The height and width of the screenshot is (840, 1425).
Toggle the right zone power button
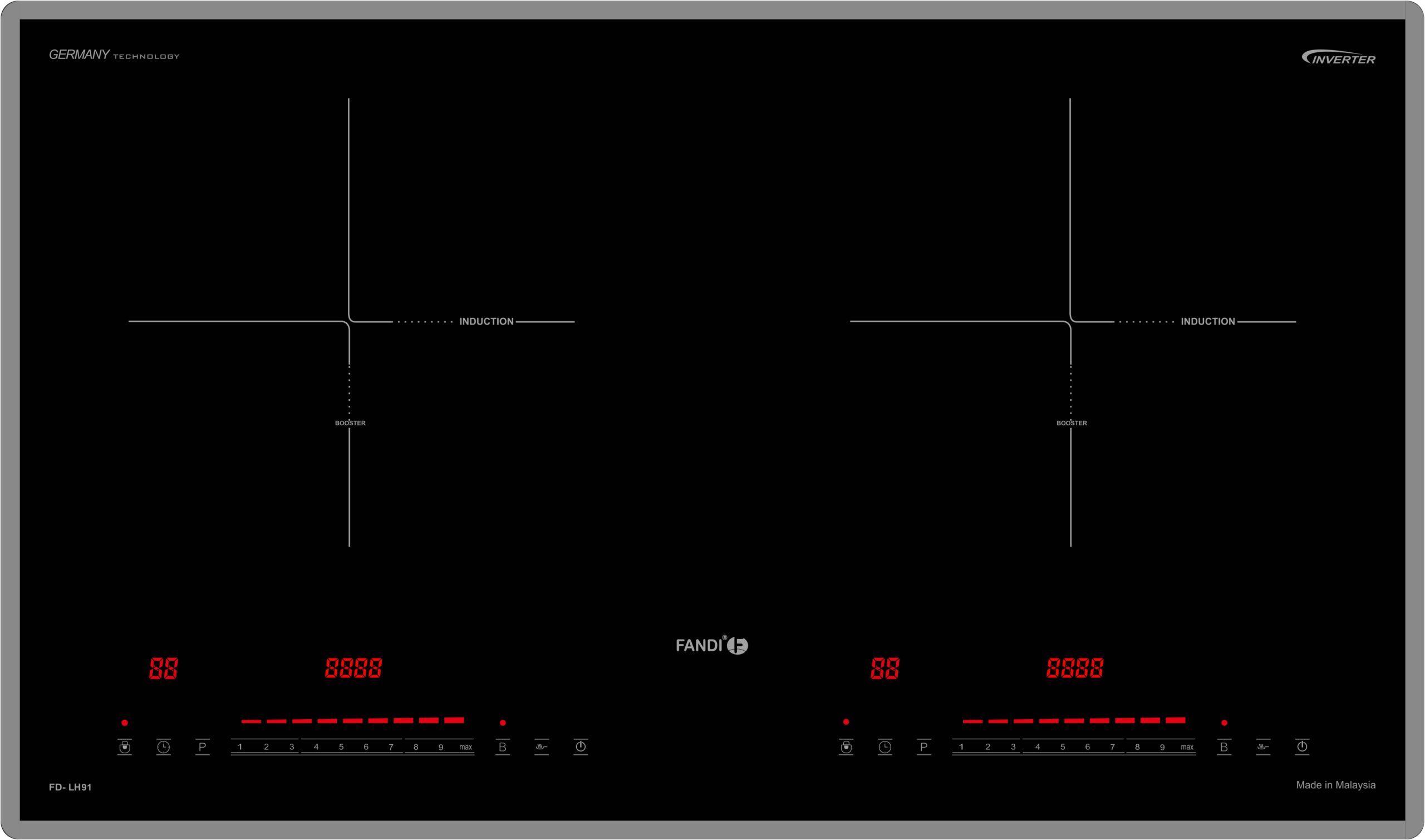tap(1301, 746)
